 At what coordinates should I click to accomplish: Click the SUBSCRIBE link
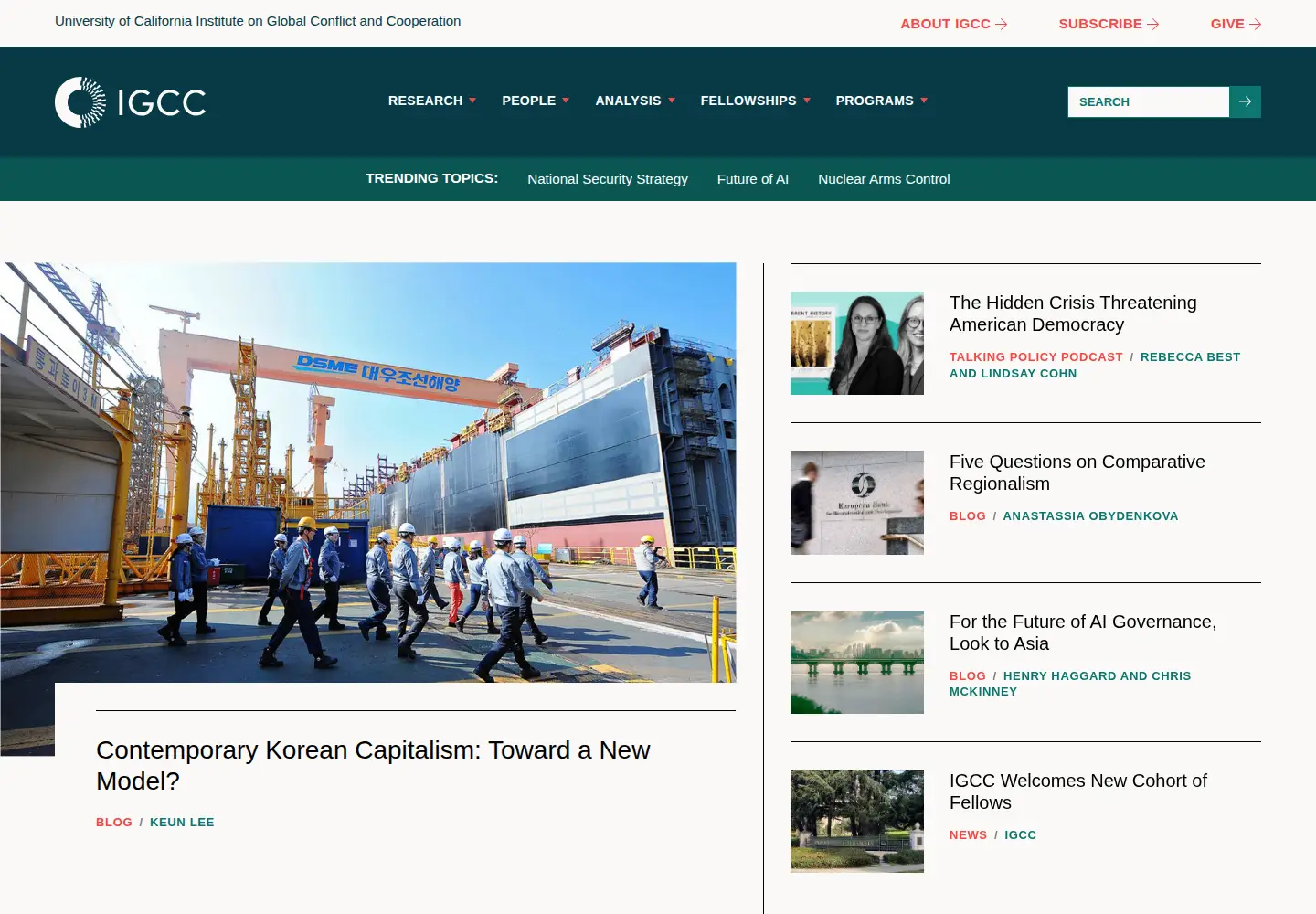point(1109,24)
